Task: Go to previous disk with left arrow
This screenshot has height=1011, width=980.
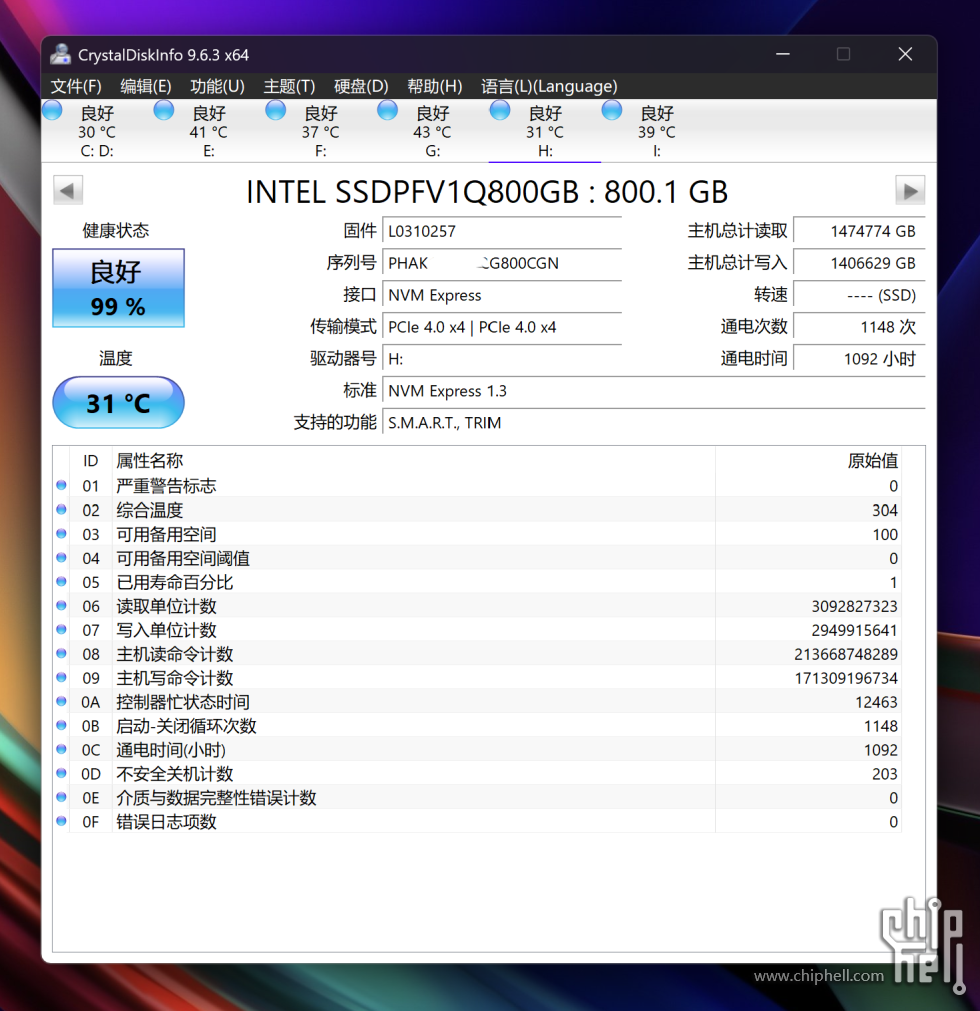Action: pos(68,190)
